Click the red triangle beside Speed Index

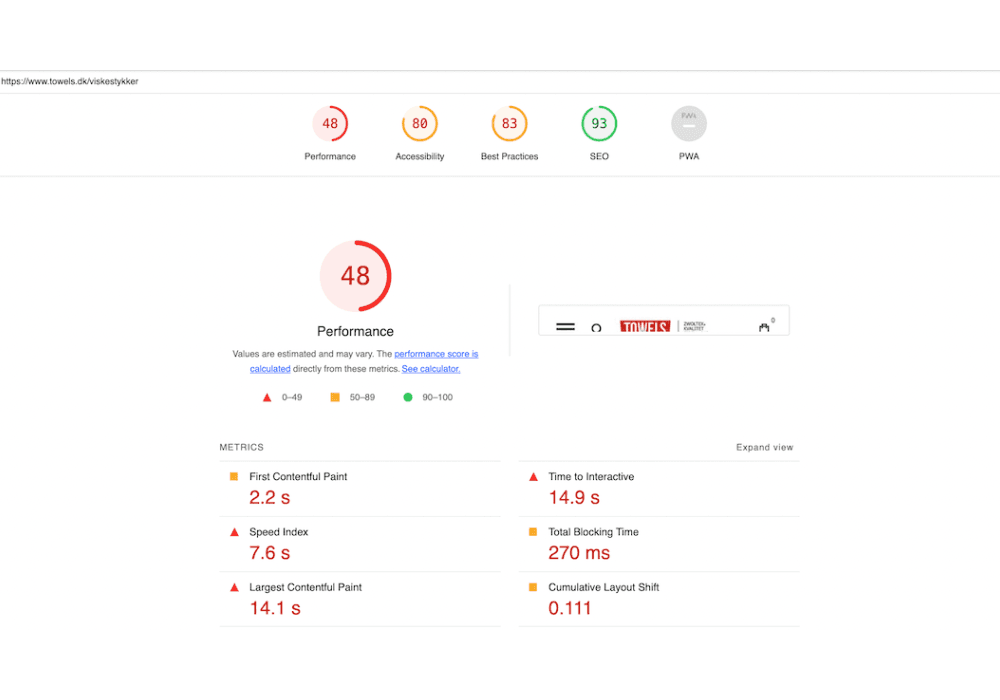coord(232,531)
